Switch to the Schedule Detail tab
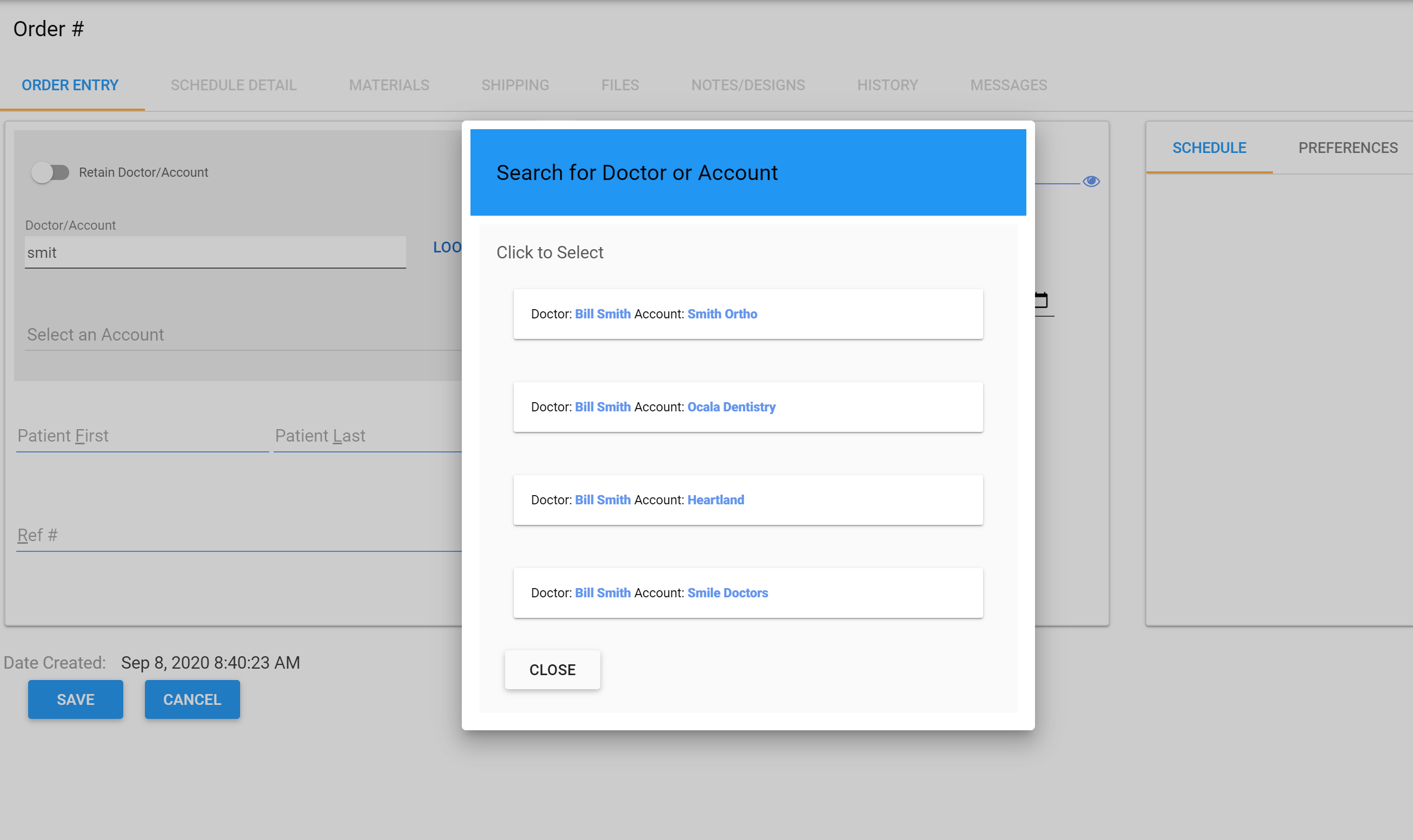This screenshot has width=1413, height=840. (x=233, y=85)
